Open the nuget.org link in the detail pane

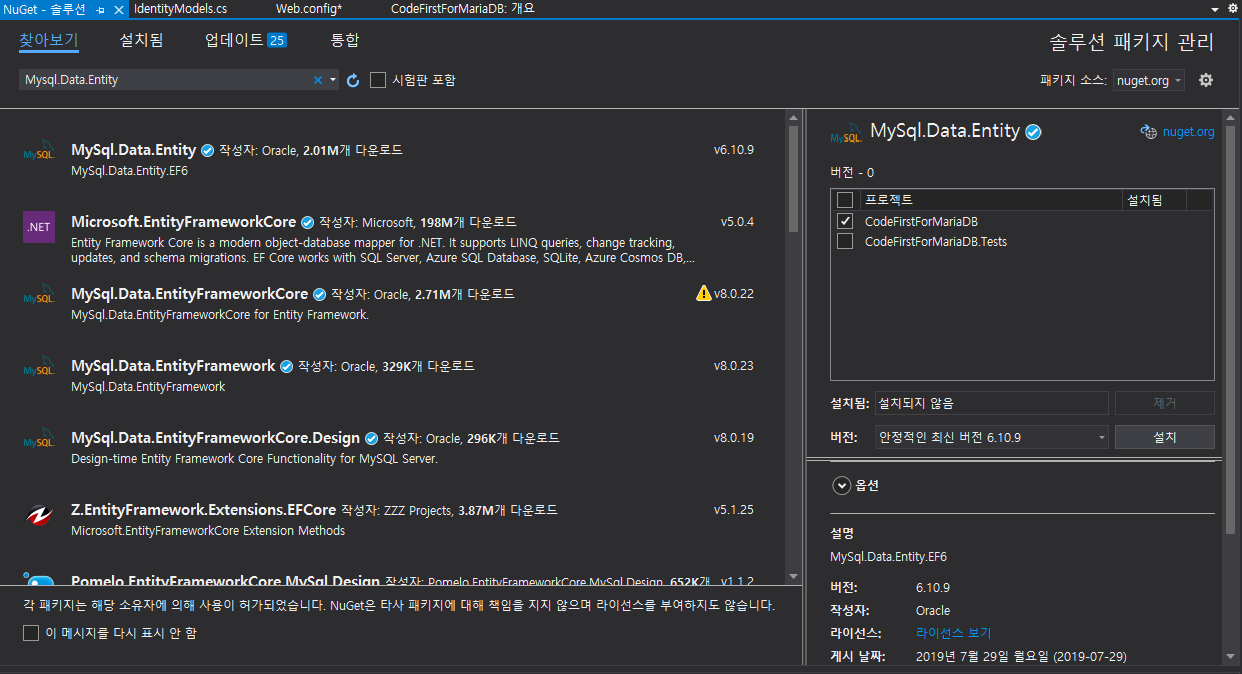(x=1188, y=132)
